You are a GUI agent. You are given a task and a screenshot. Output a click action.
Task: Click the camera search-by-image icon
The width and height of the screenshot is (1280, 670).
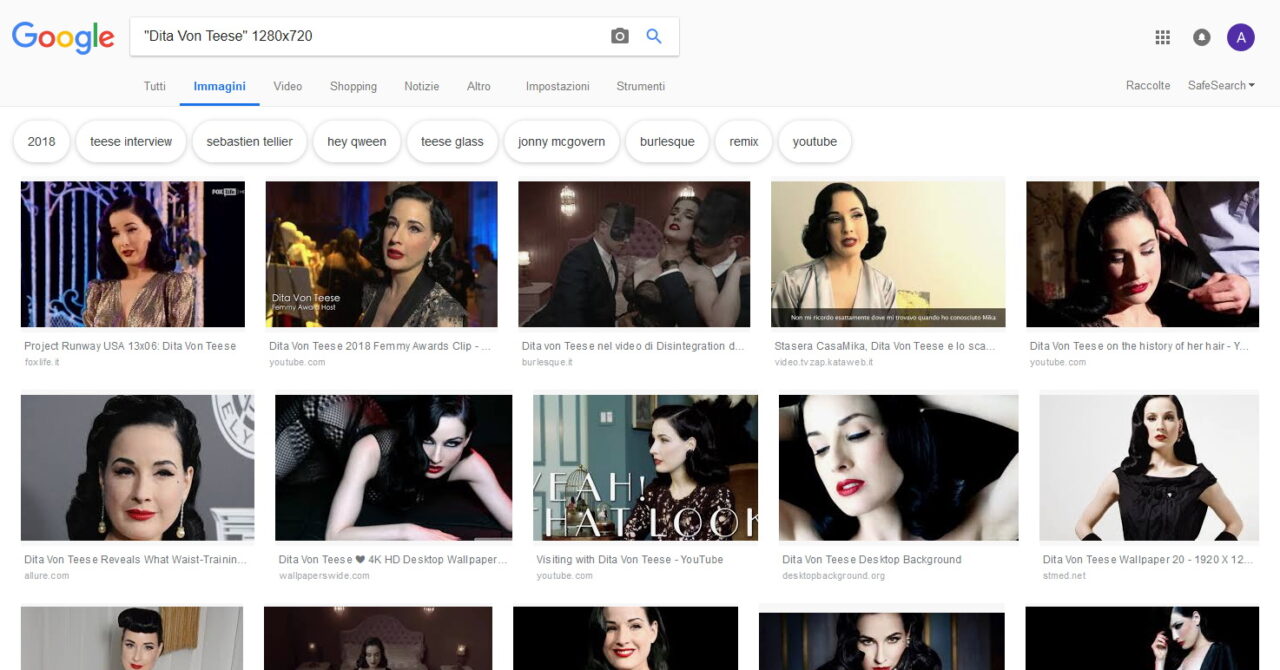620,36
